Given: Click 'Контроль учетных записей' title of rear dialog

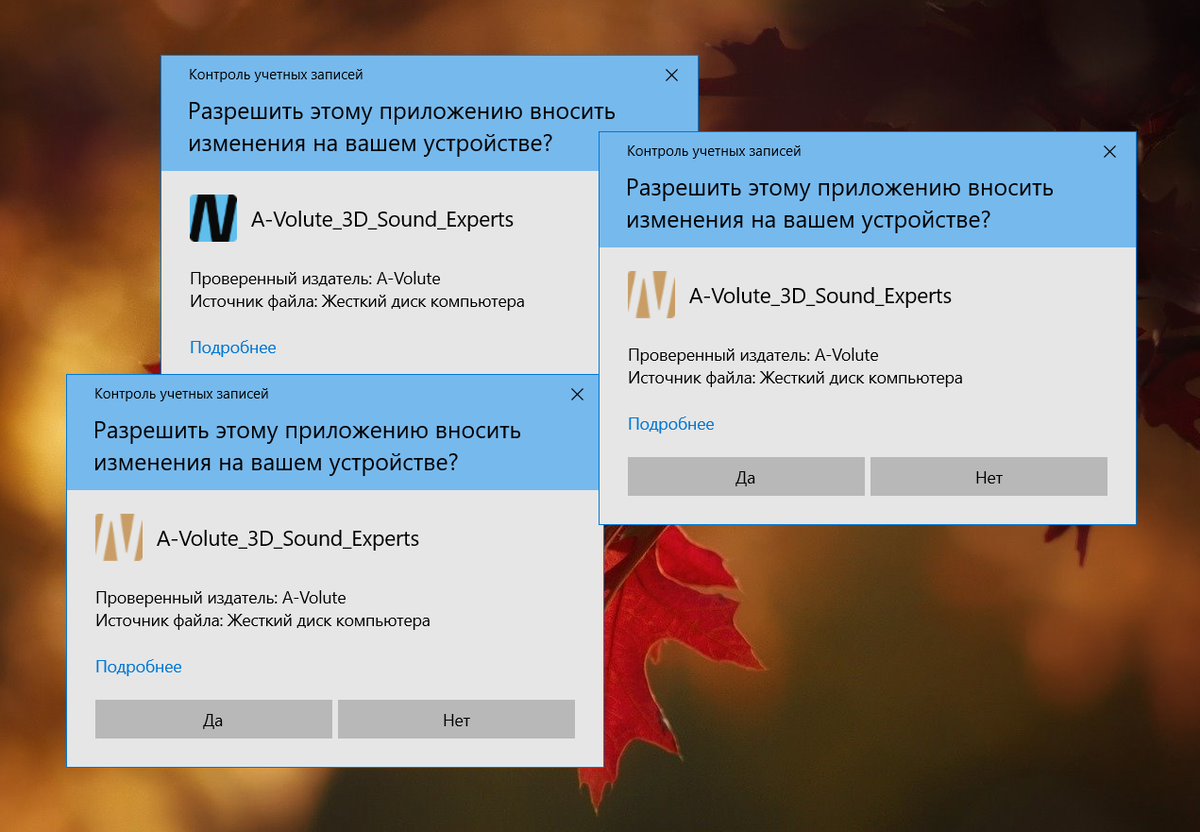Looking at the screenshot, I should click(276, 75).
